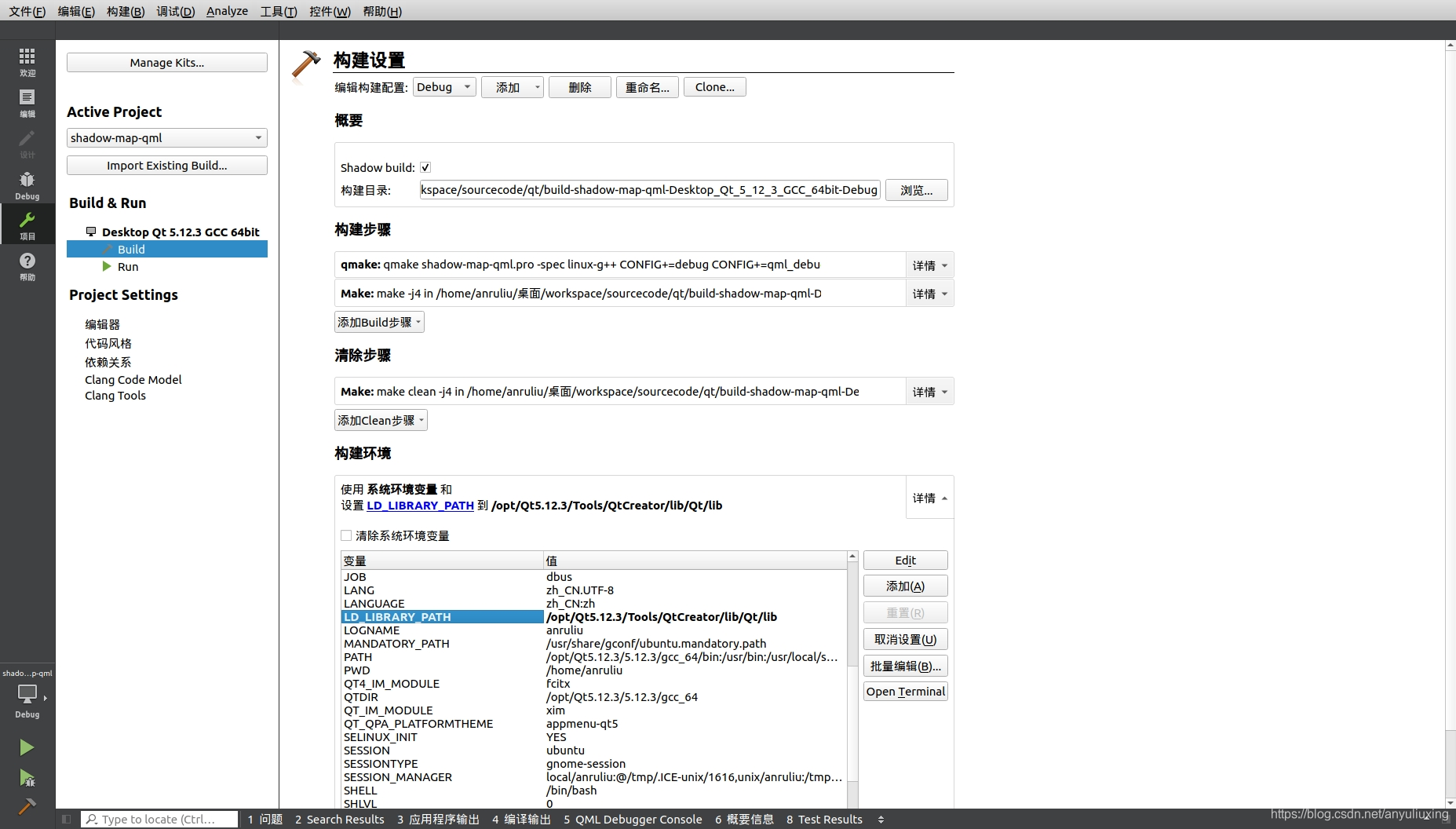Open the 工具(T) menu

coord(279,11)
